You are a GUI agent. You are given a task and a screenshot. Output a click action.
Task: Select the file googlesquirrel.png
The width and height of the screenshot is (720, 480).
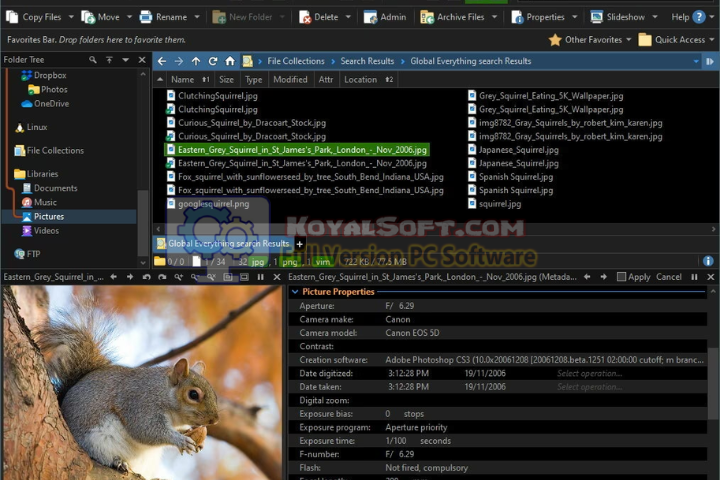[x=214, y=204]
